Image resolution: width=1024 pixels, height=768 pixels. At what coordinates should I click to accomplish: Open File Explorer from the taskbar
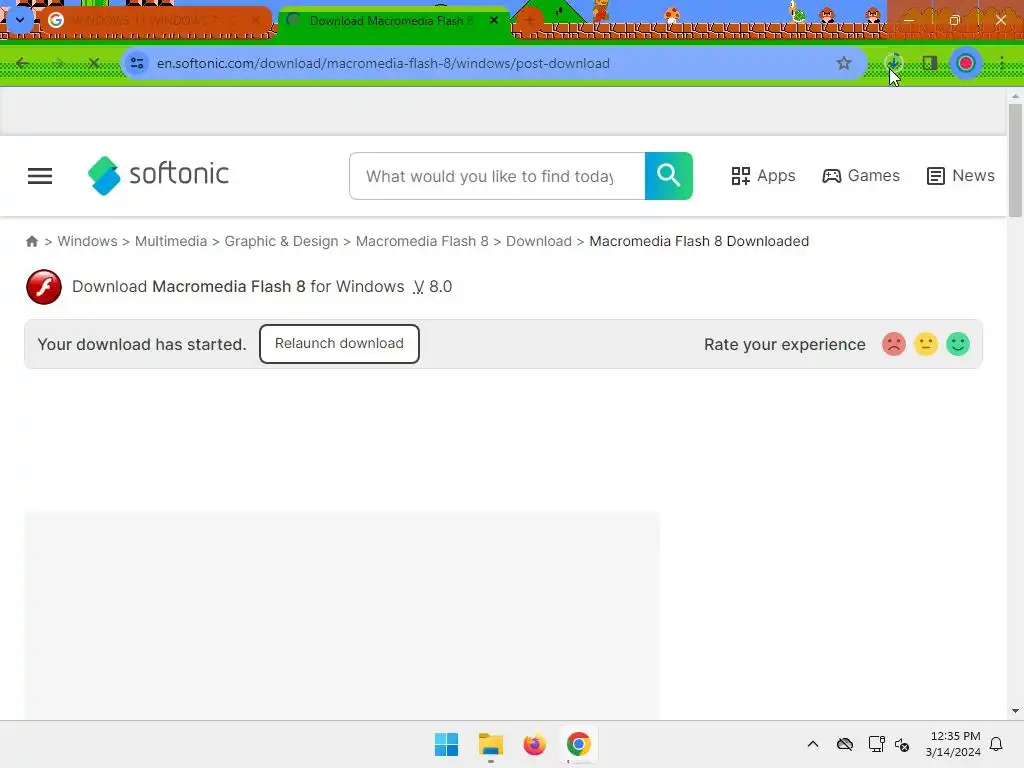(x=490, y=744)
